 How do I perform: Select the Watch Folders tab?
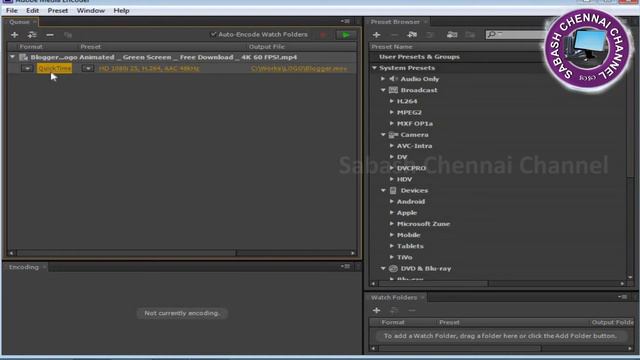click(394, 298)
